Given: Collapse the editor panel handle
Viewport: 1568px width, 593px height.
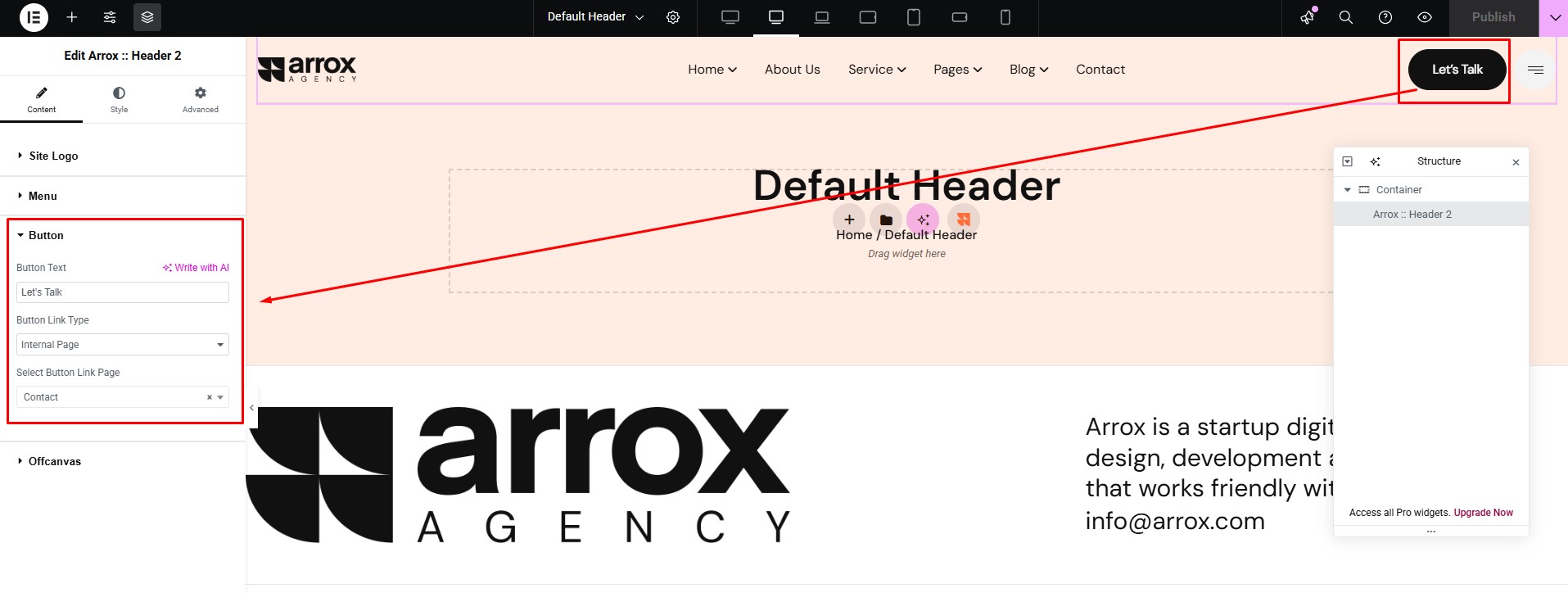Looking at the screenshot, I should pyautogui.click(x=251, y=407).
